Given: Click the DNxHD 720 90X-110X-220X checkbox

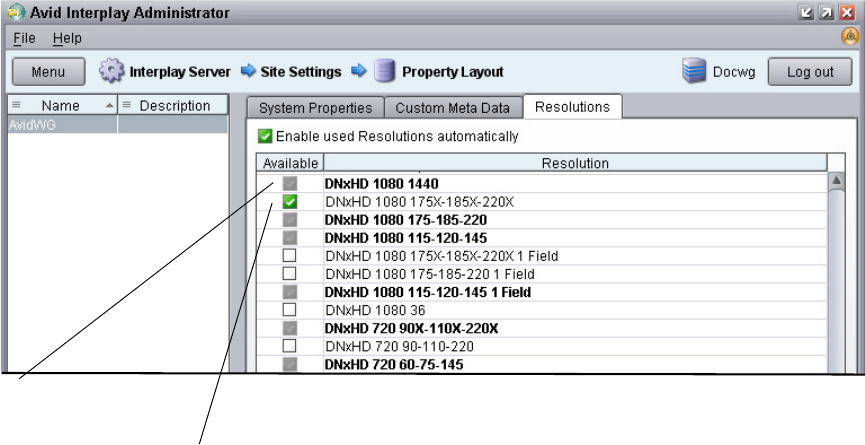Looking at the screenshot, I should pos(290,329).
